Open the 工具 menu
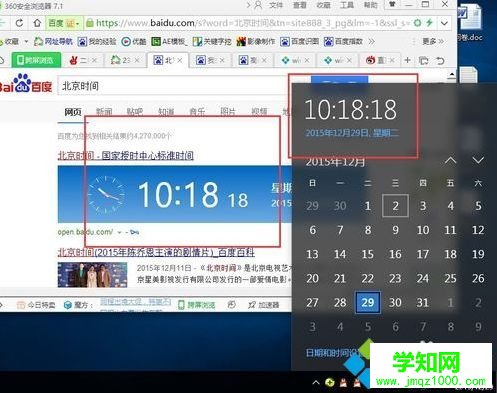Viewport: 497px width, 393px height. pyautogui.click(x=347, y=5)
